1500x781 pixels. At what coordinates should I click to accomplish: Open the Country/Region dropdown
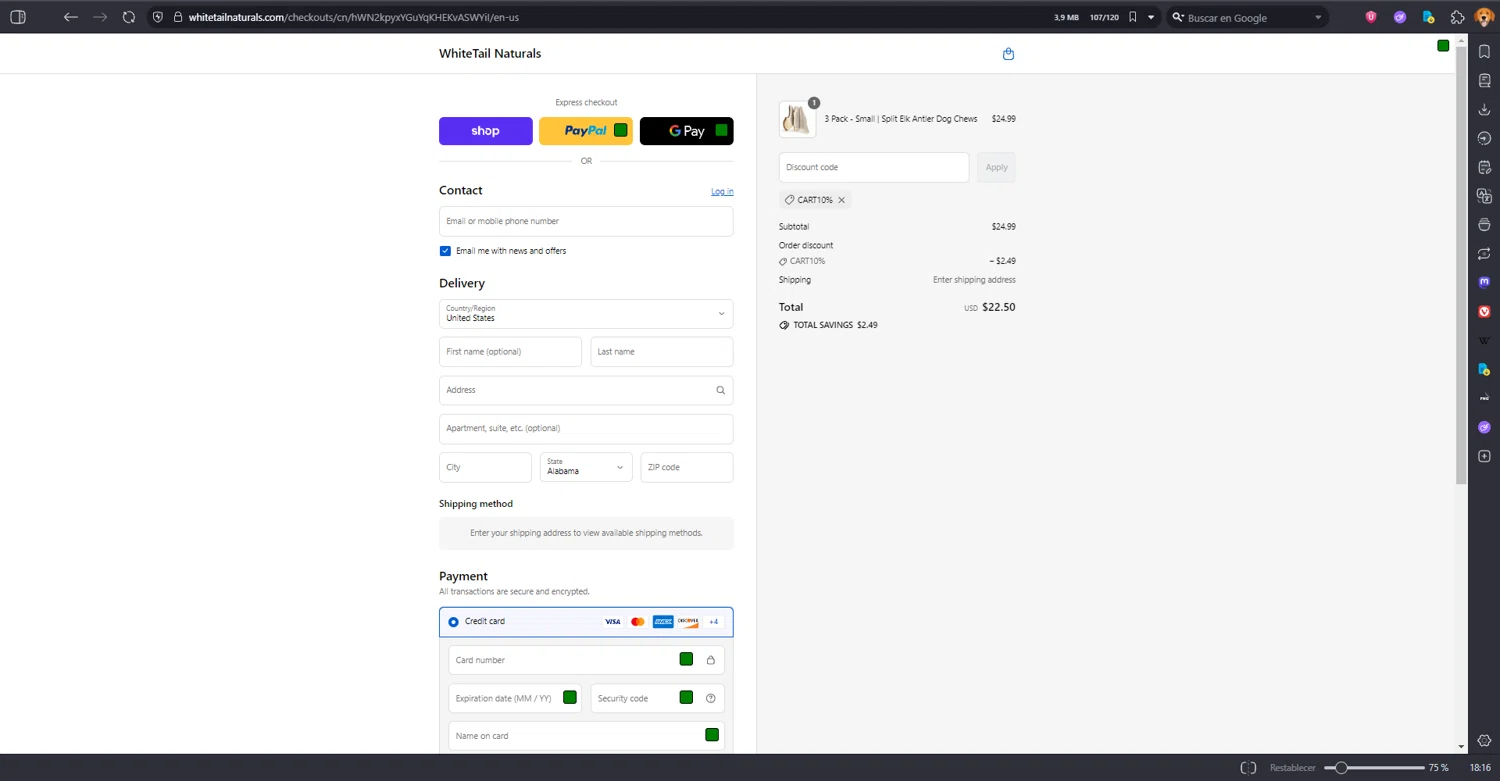586,314
